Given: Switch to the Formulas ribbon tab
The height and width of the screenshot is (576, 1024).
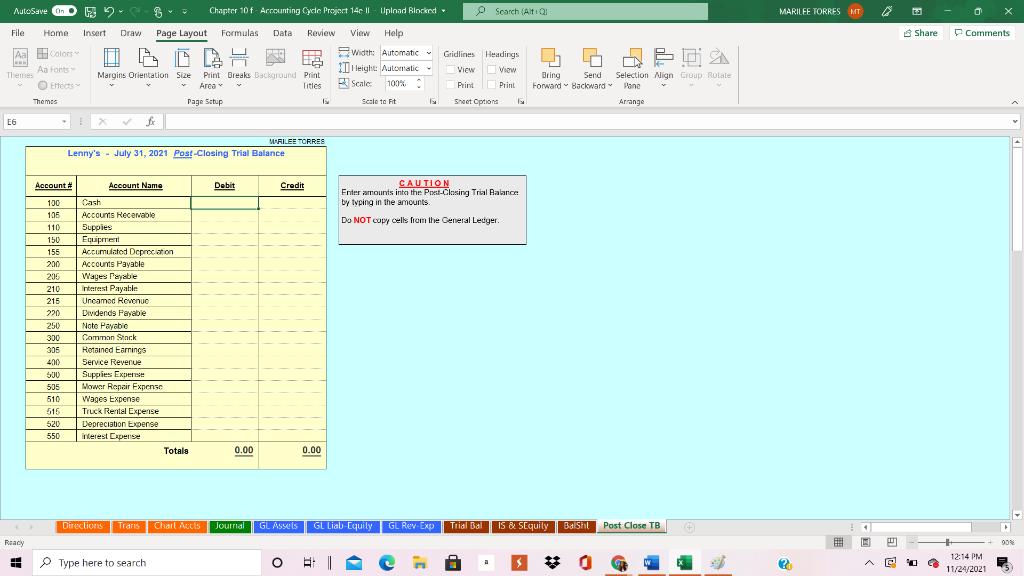Looking at the screenshot, I should pyautogui.click(x=240, y=33).
